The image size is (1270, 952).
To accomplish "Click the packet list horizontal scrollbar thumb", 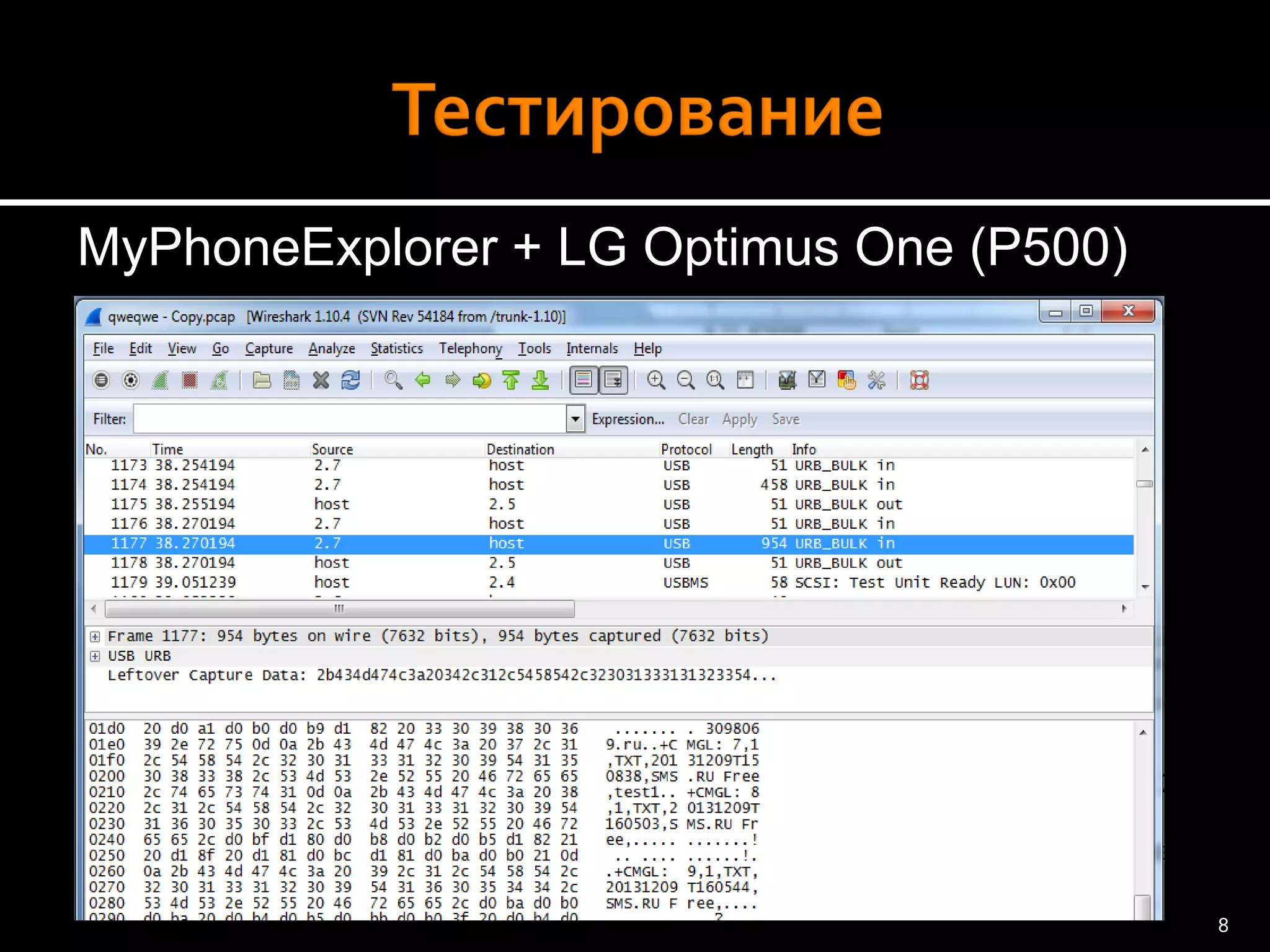I will (339, 609).
